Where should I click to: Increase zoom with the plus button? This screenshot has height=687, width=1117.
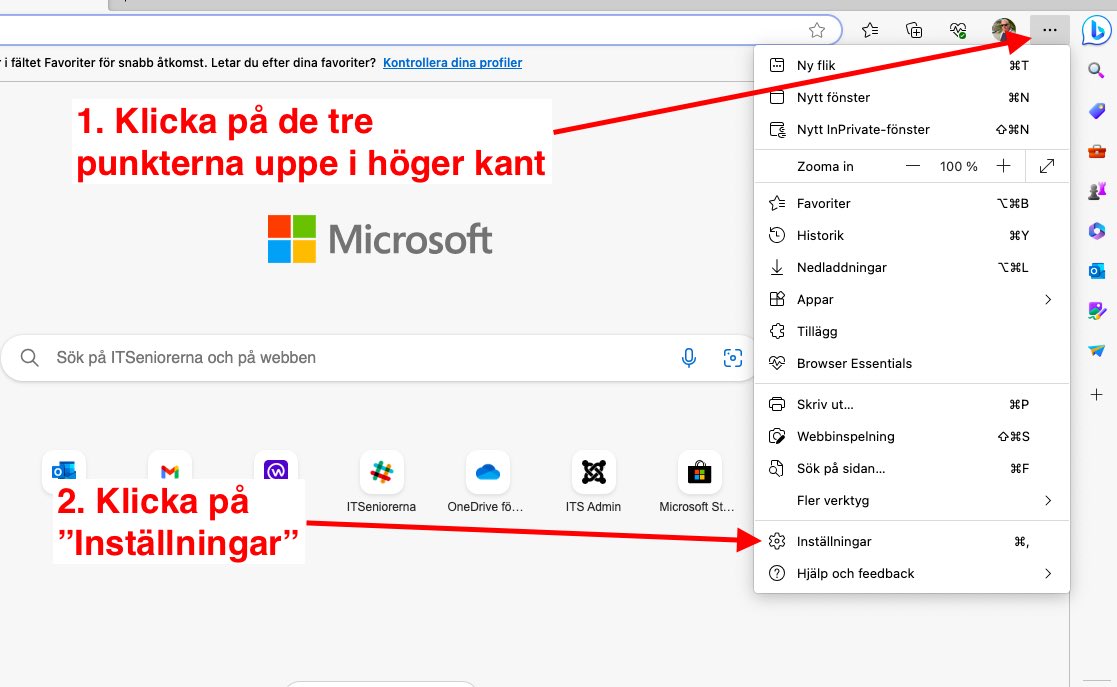point(1003,166)
